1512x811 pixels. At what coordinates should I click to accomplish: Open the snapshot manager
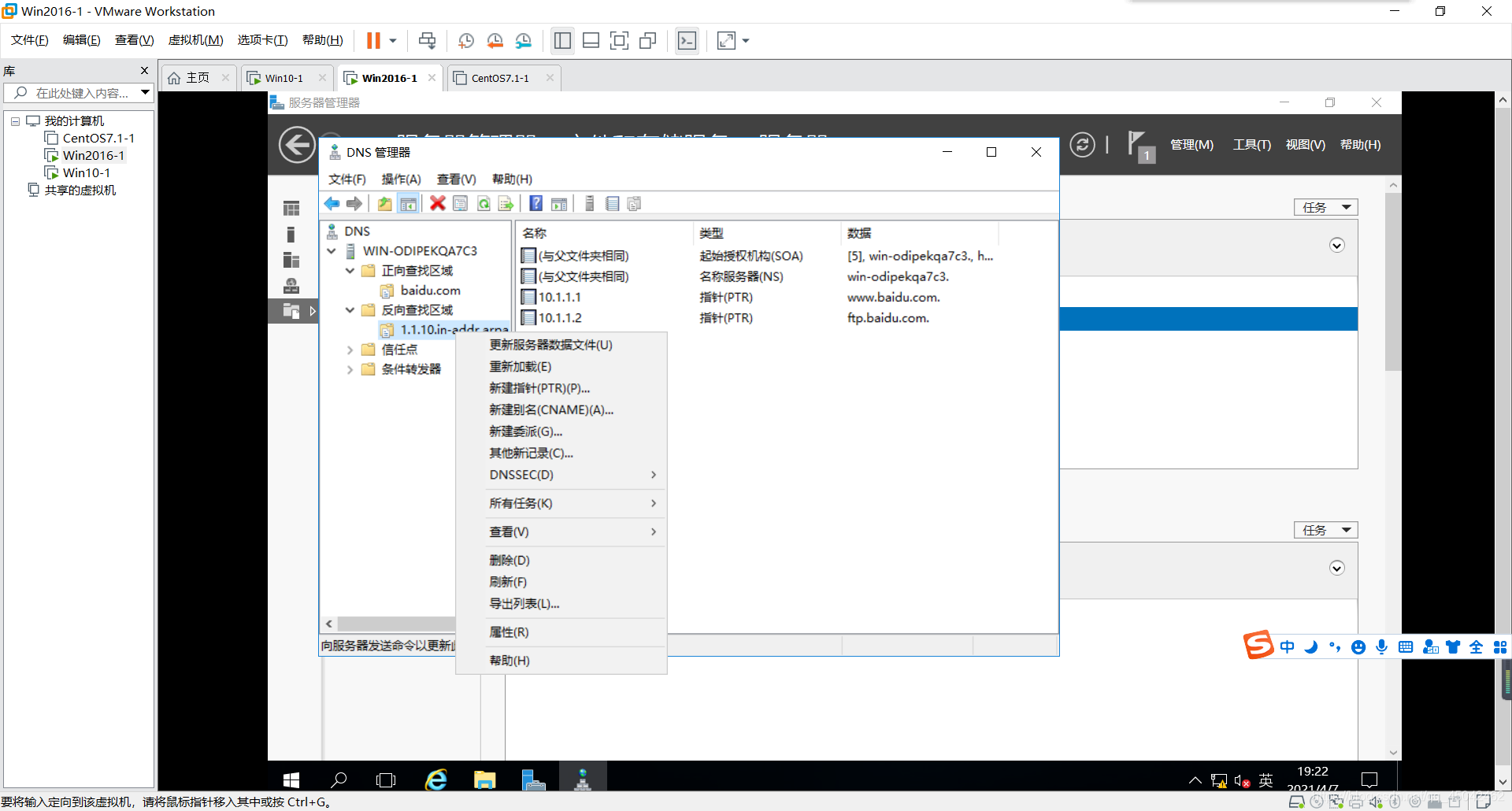click(524, 40)
